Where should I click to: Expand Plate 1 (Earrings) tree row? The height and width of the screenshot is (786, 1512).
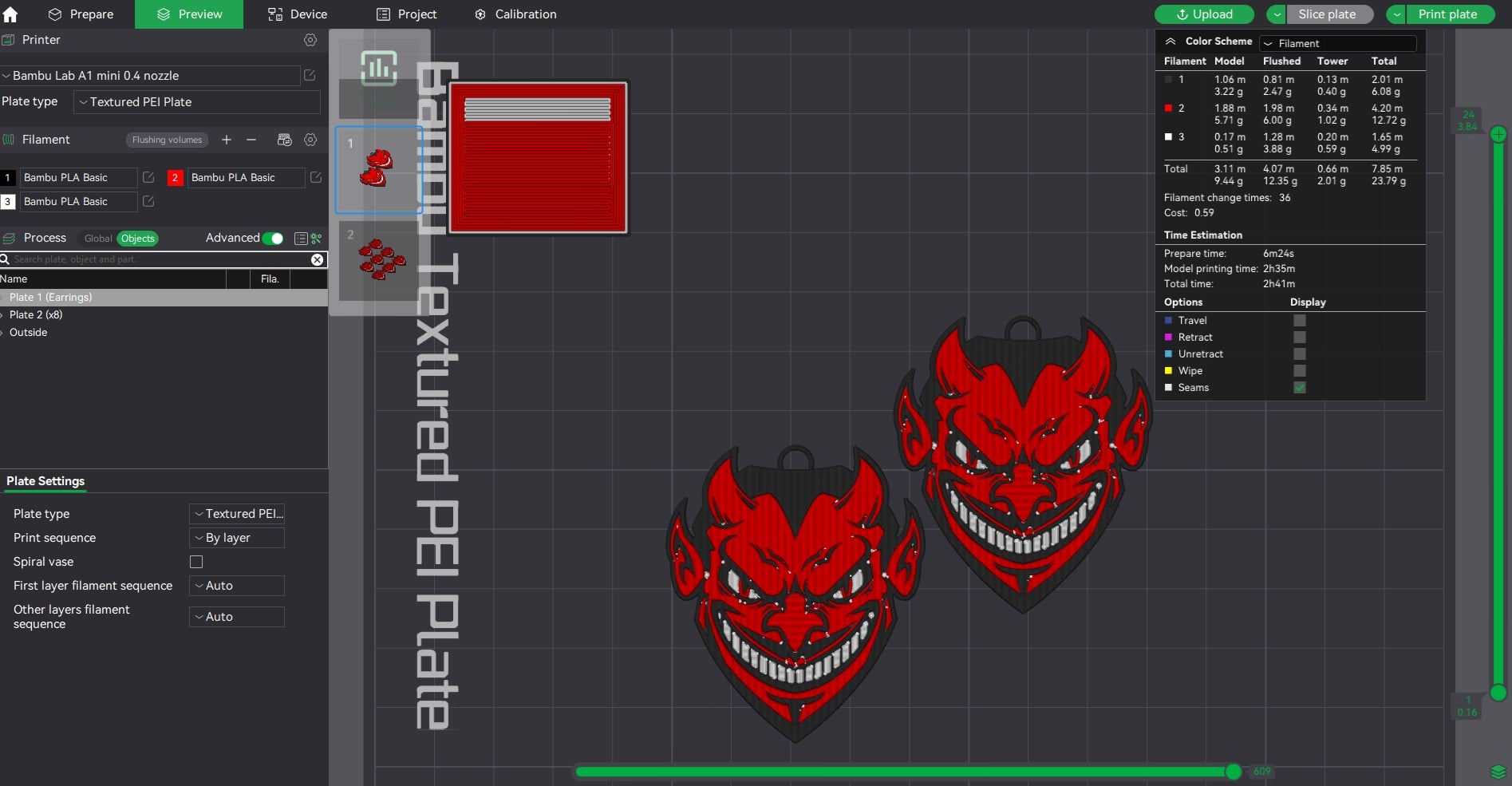3,298
